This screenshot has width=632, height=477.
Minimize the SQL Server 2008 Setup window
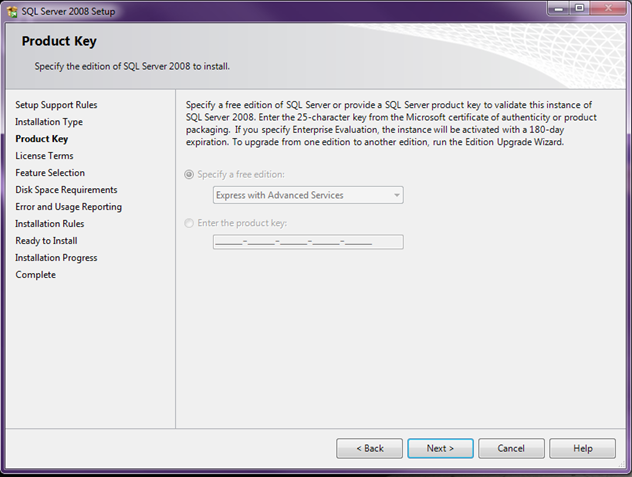[x=559, y=8]
